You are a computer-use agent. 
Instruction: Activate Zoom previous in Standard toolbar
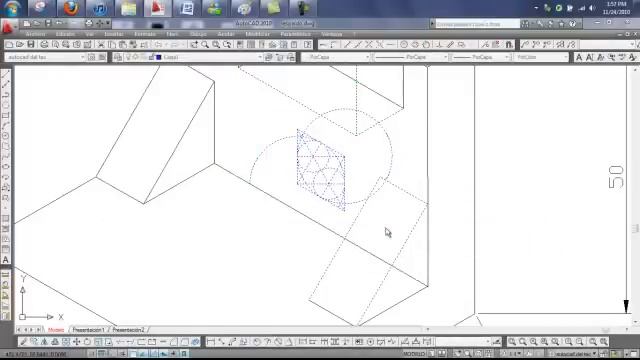[227, 44]
